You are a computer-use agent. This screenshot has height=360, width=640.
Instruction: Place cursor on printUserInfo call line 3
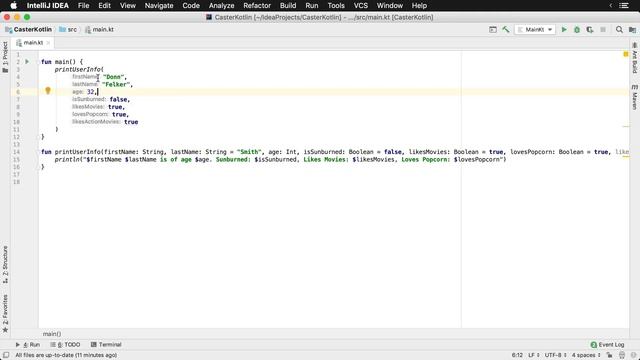tap(79, 69)
